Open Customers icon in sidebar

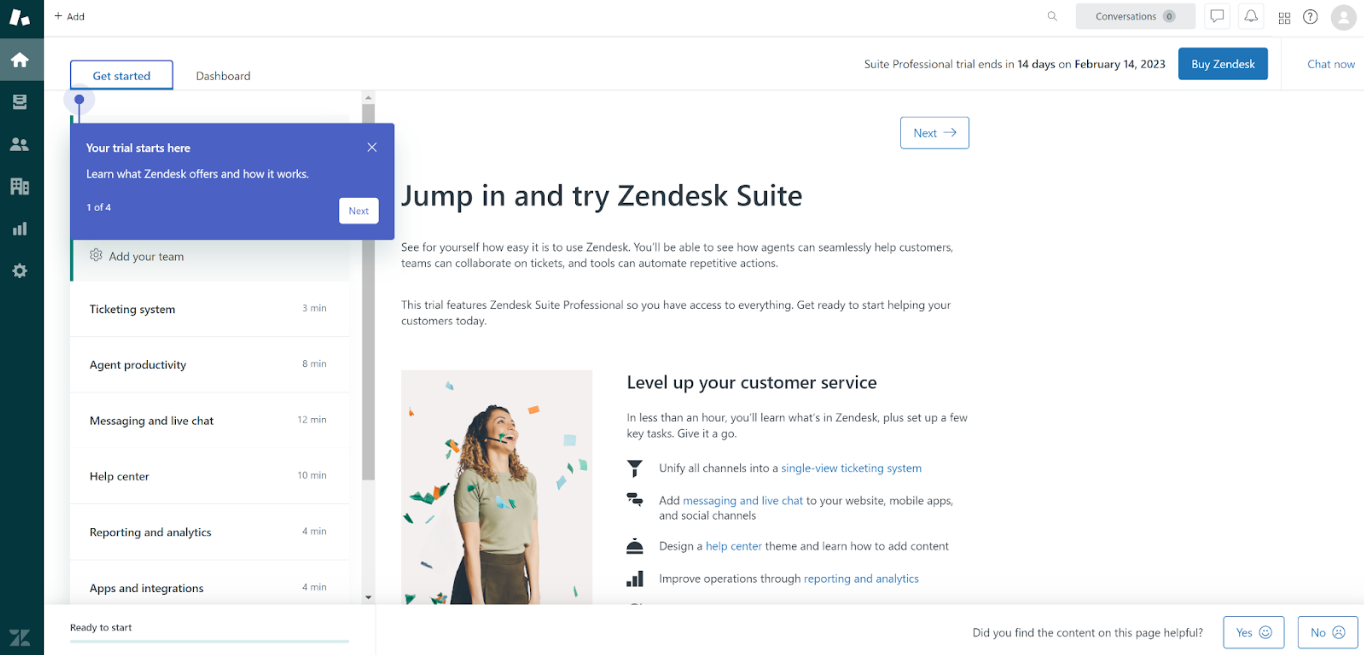tap(19, 144)
